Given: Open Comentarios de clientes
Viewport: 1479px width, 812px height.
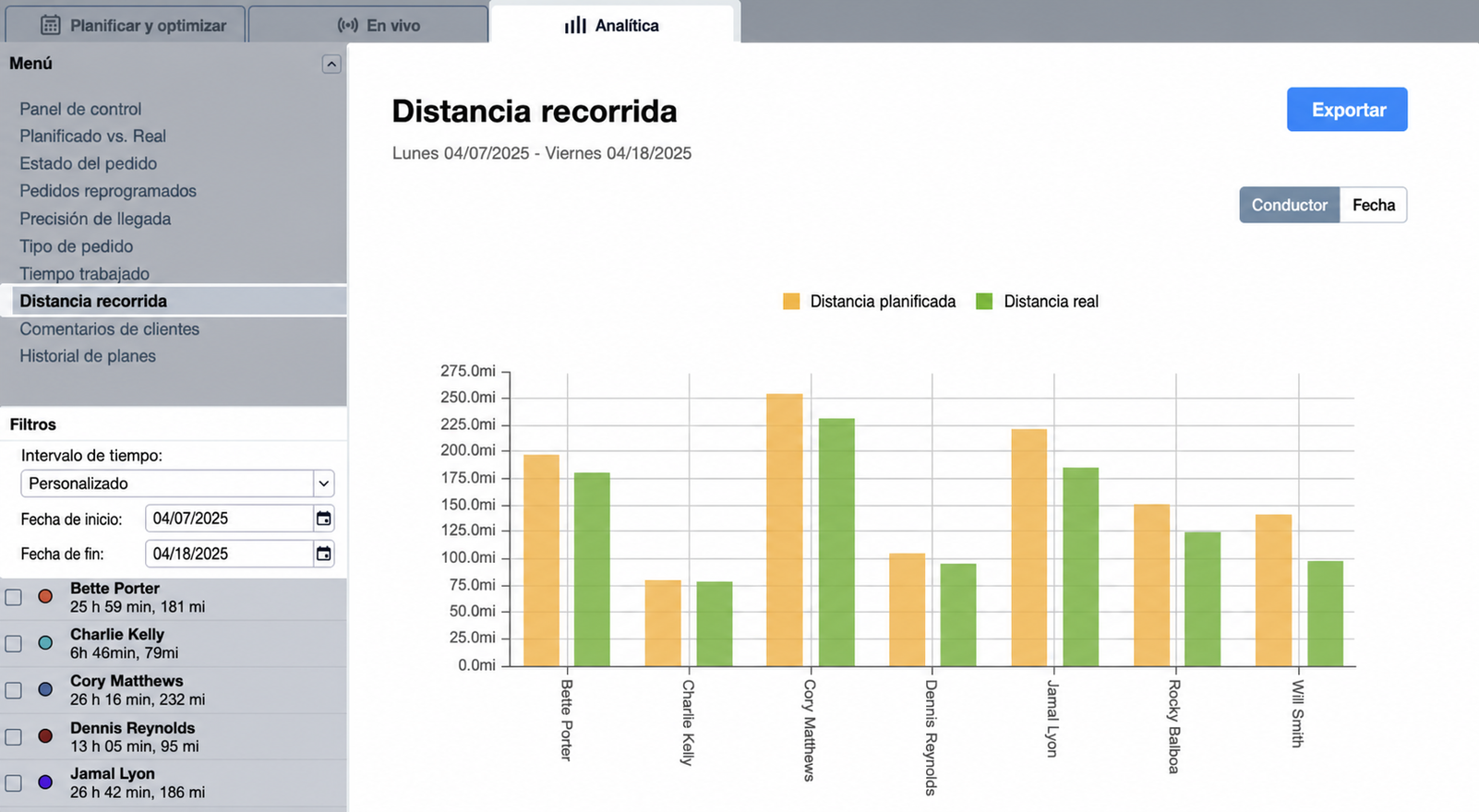Looking at the screenshot, I should [109, 328].
